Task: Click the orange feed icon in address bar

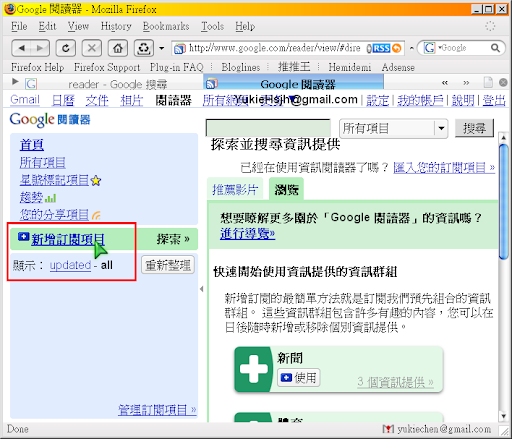Action: [x=397, y=48]
